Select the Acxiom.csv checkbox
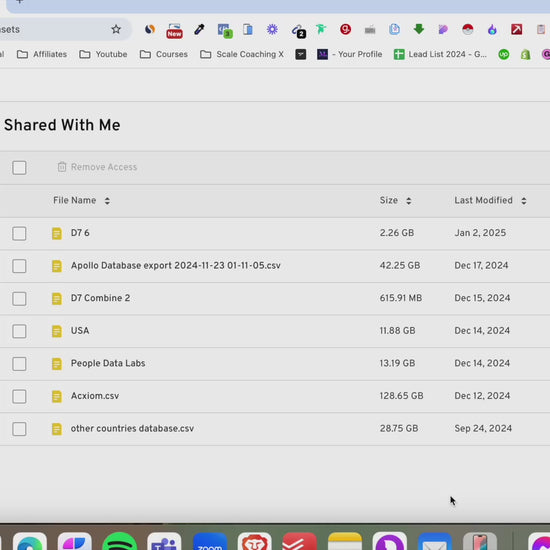Viewport: 550px width, 550px height. click(19, 396)
